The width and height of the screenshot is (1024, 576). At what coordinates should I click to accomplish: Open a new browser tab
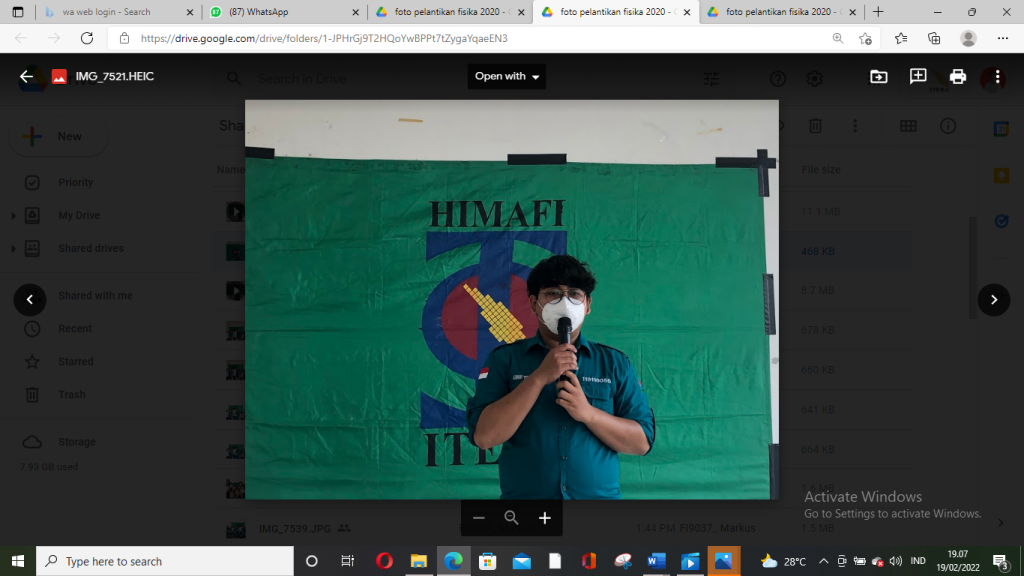click(x=878, y=12)
